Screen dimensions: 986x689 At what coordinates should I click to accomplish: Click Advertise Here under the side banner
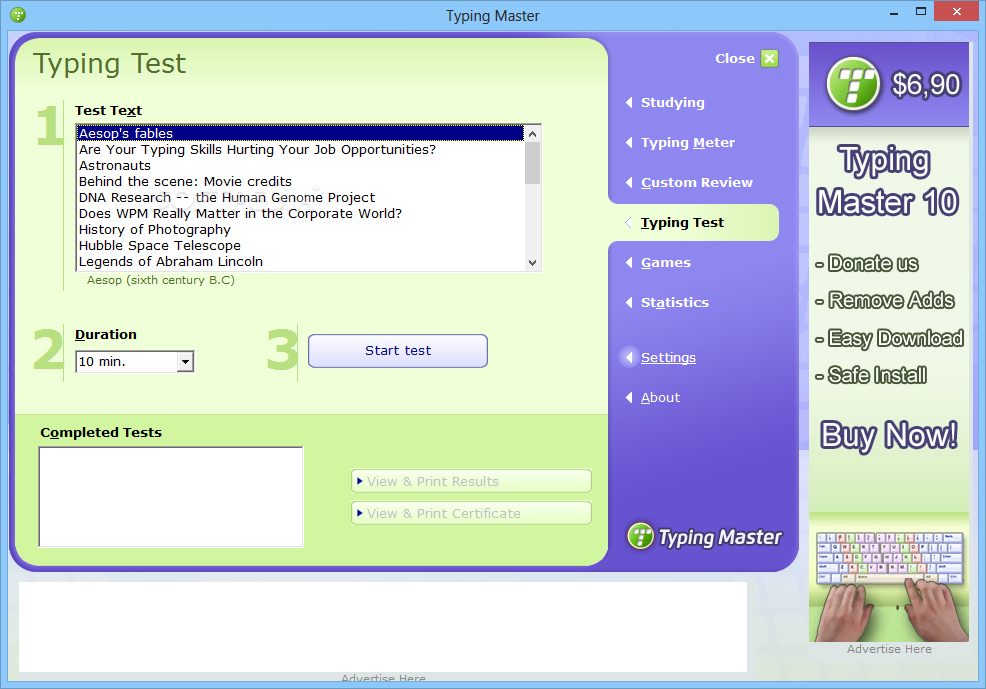pyautogui.click(x=889, y=649)
